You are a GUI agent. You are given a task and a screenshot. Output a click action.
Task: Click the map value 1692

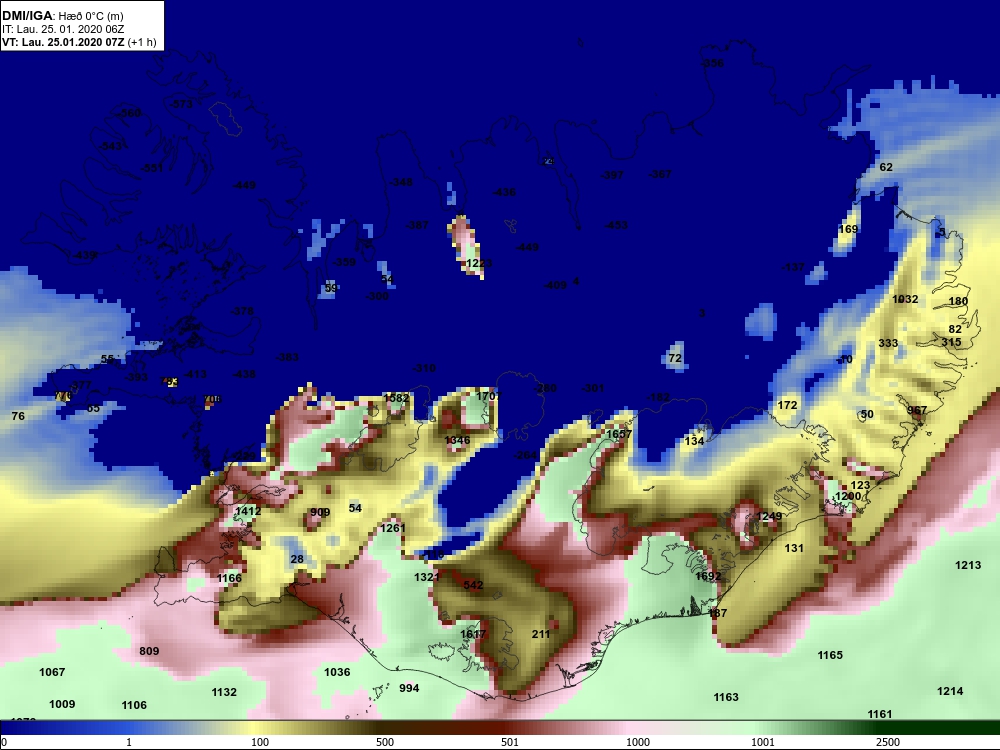[708, 576]
